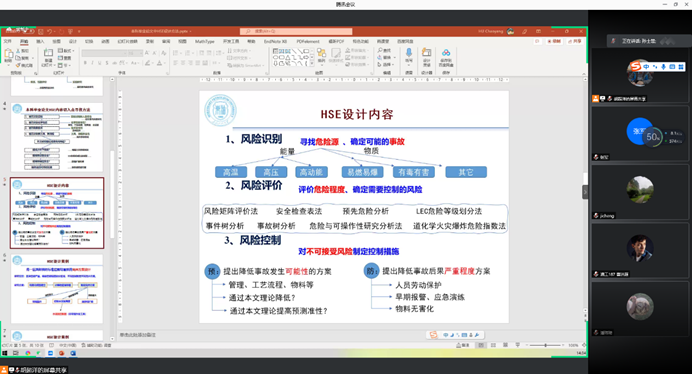Click the pen drawing icon in title bar
The width and height of the screenshot is (692, 374).
[524, 31]
